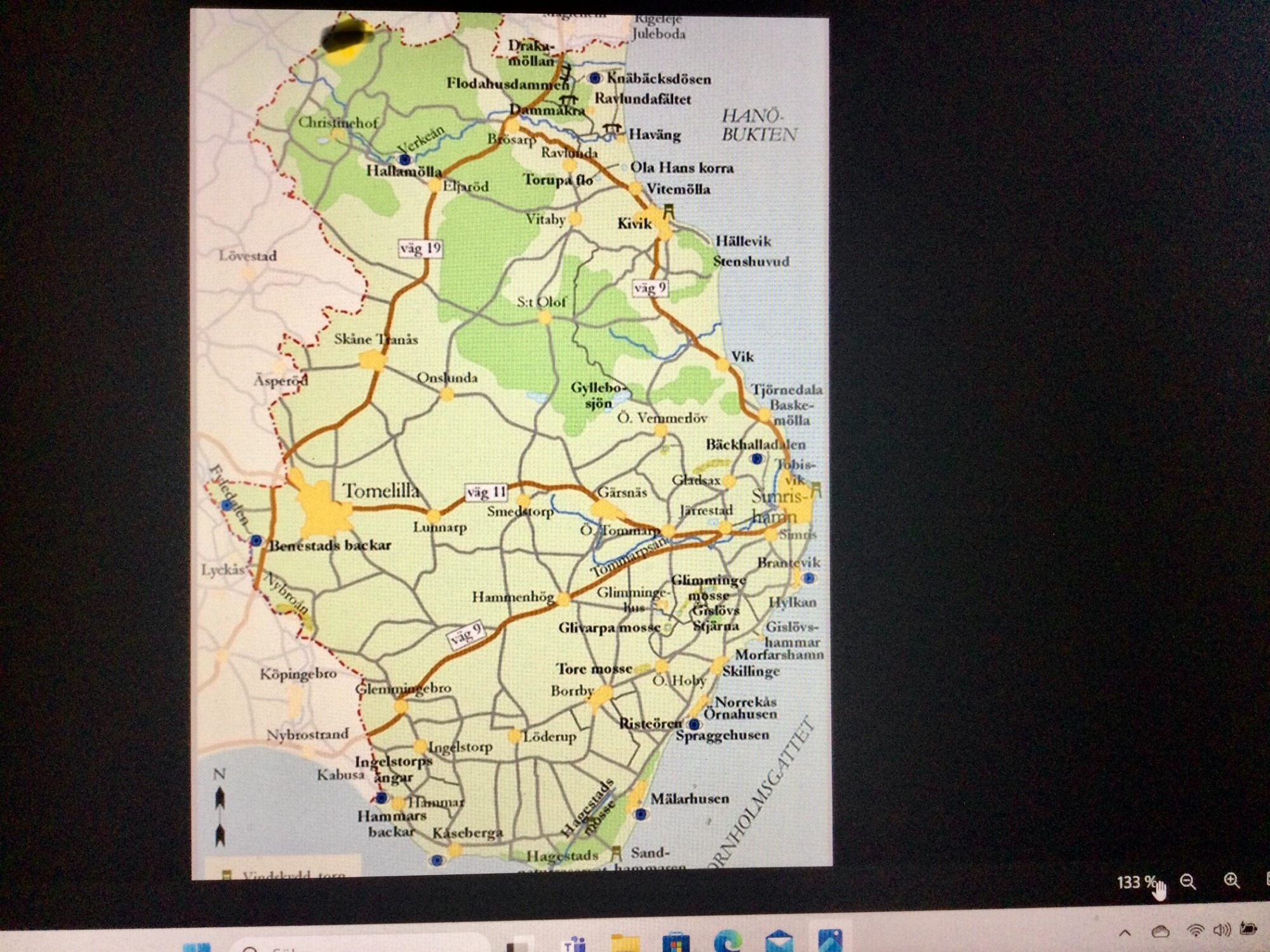Open Microsoft Edge from the taskbar
Viewport: 1270px width, 952px height.
coord(728,941)
